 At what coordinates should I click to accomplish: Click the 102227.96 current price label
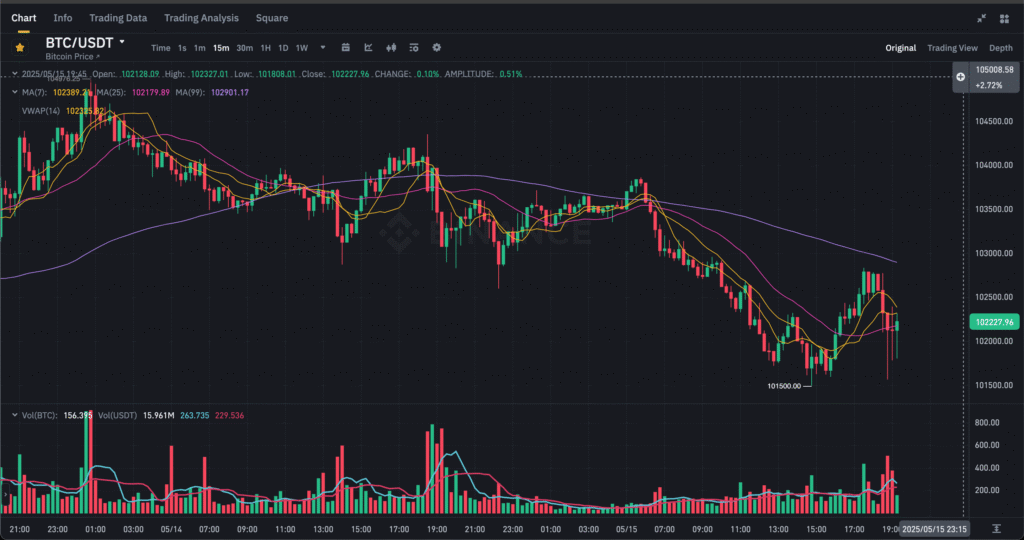[x=994, y=322]
